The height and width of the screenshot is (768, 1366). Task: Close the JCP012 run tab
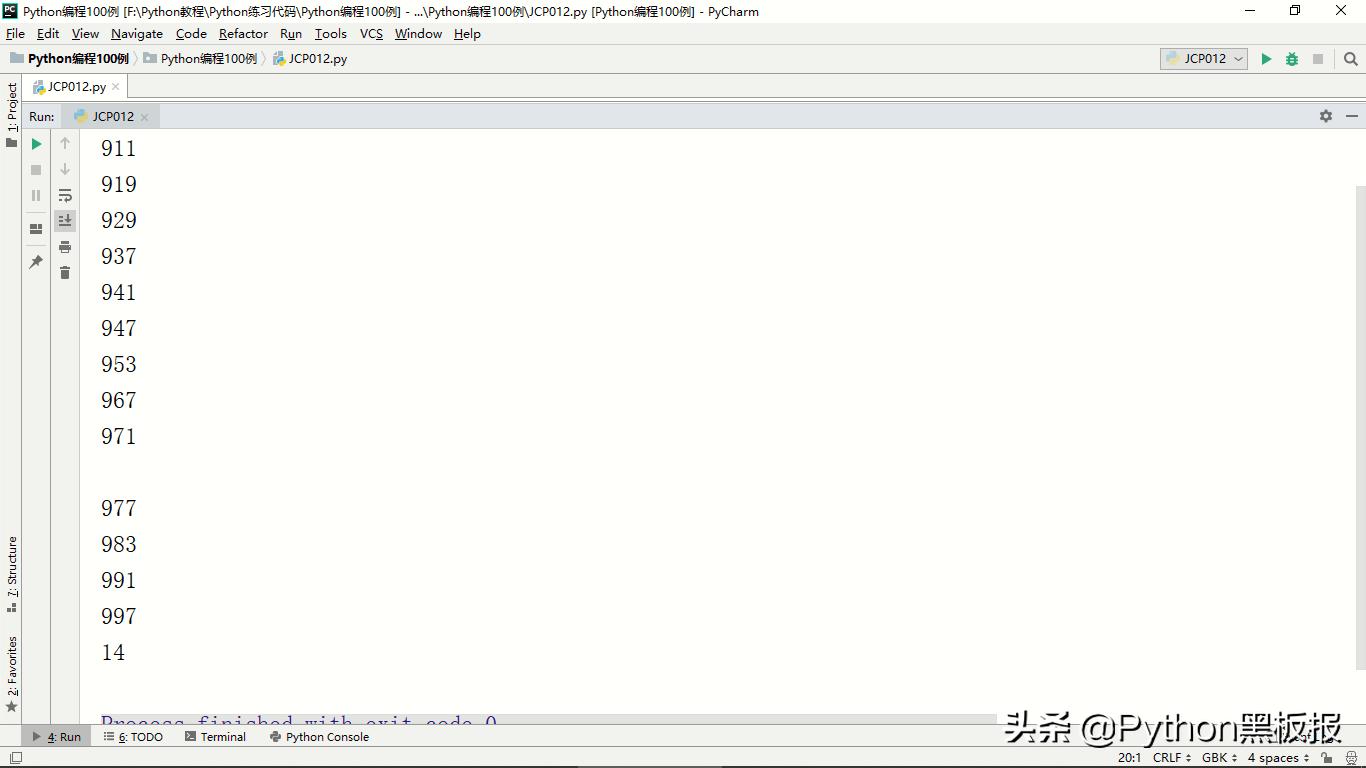[145, 116]
